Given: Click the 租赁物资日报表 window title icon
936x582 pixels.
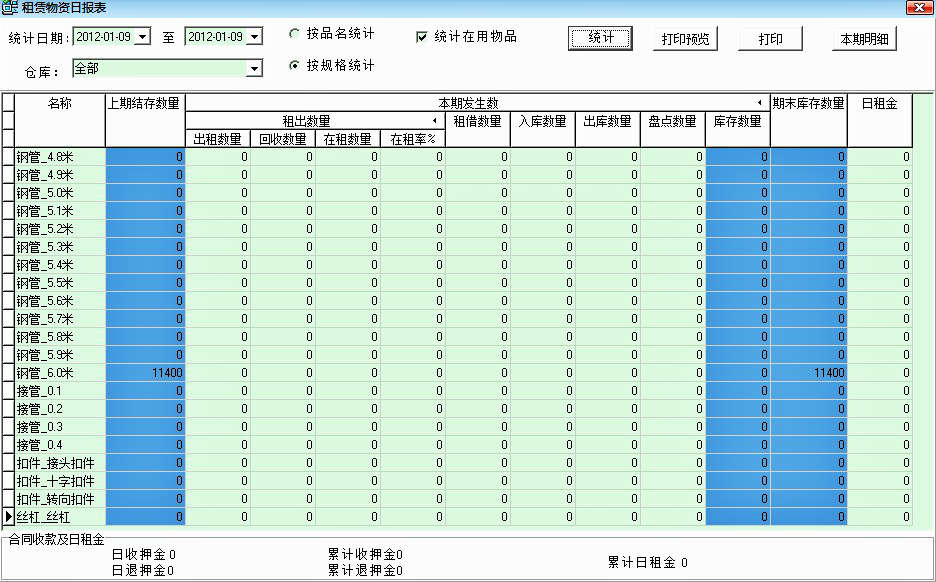Looking at the screenshot, I should pyautogui.click(x=10, y=8).
